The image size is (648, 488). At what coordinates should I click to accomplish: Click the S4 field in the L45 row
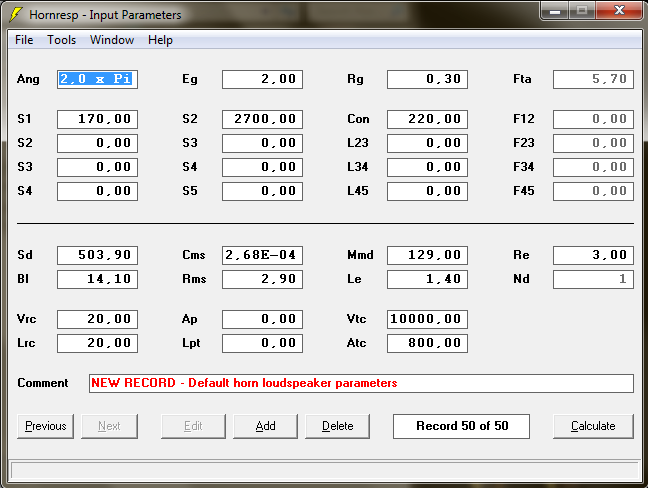[x=97, y=191]
